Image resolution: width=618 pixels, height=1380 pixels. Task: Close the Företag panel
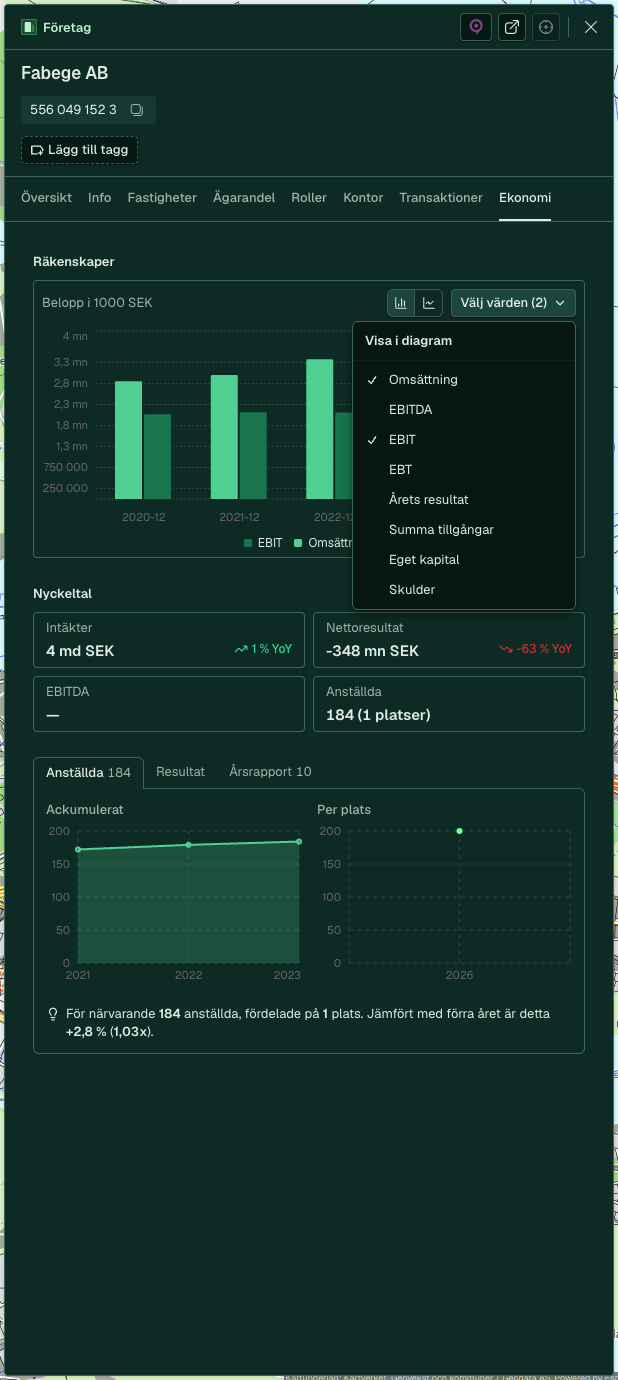click(x=591, y=27)
